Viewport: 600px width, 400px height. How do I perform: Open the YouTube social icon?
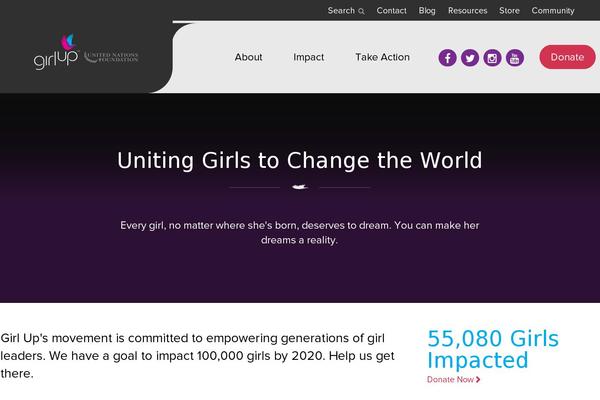point(515,57)
